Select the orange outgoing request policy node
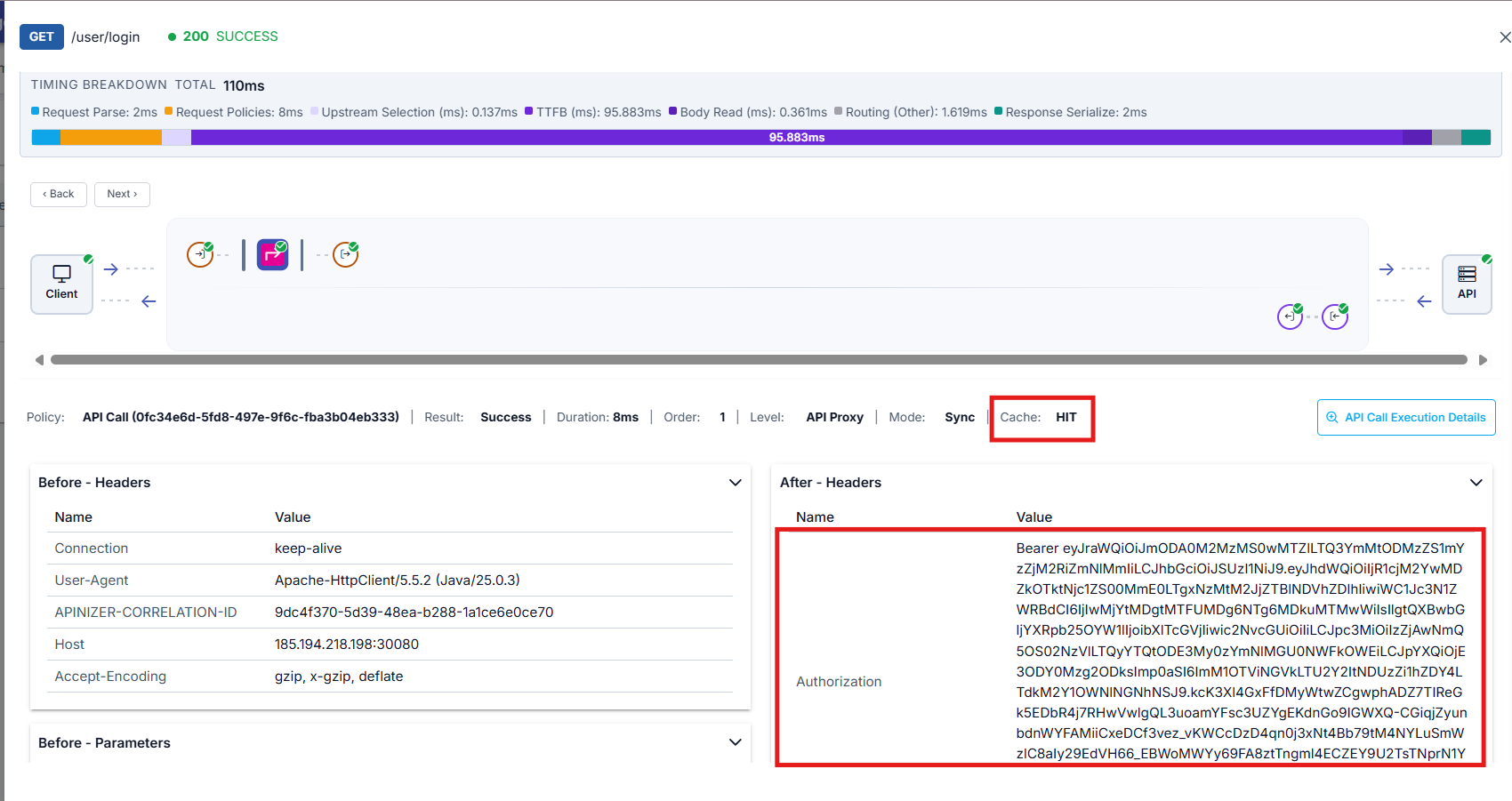This screenshot has width=1512, height=801. click(x=345, y=254)
